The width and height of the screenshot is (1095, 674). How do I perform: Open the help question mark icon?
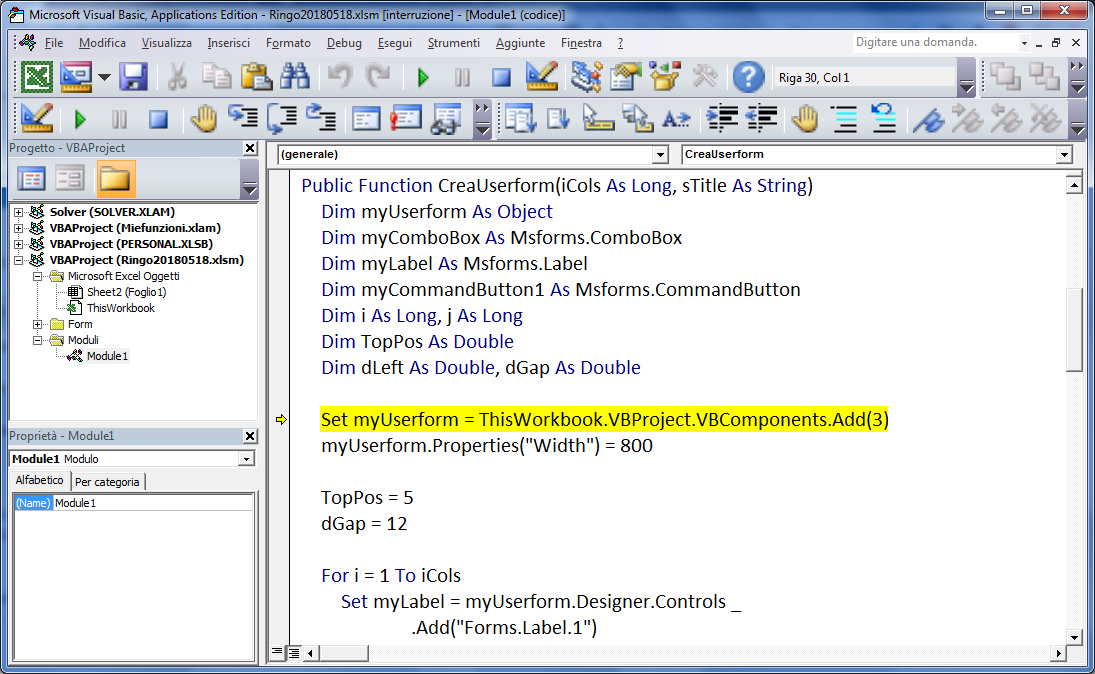coord(748,78)
